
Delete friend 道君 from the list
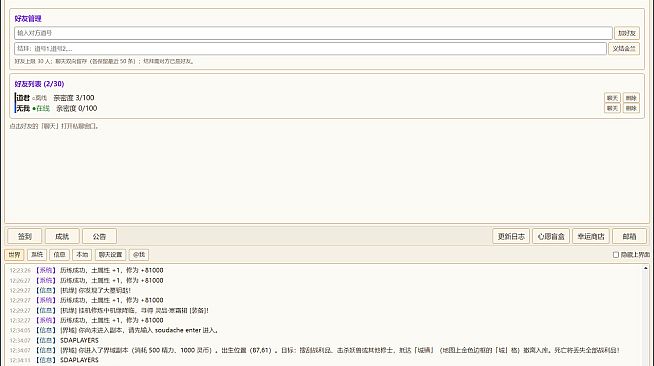pos(631,98)
